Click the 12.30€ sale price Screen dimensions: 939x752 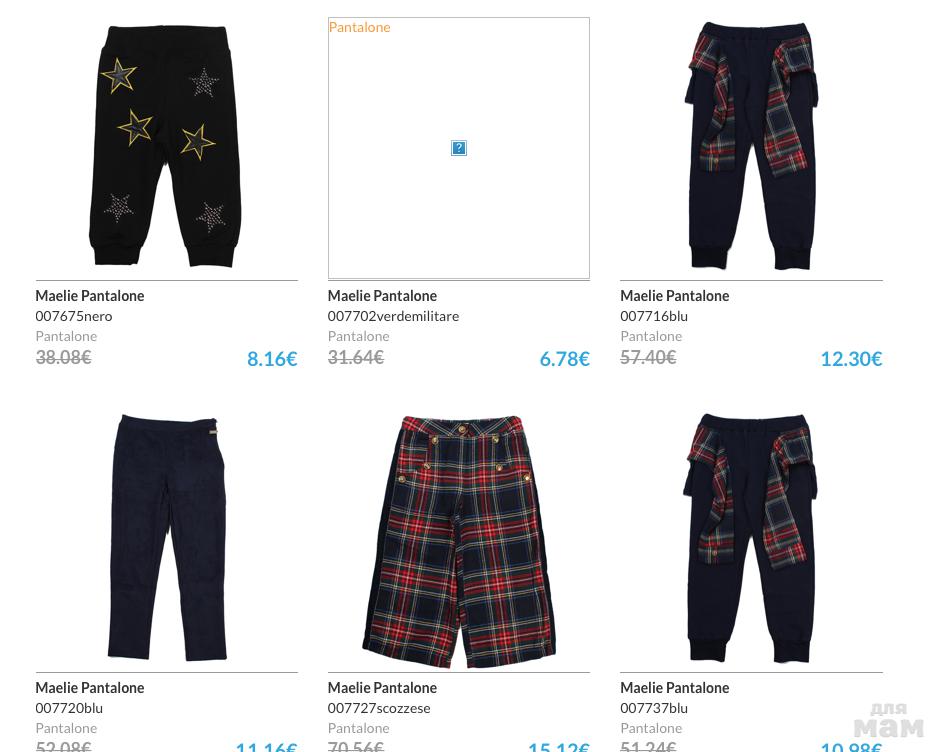pos(851,359)
